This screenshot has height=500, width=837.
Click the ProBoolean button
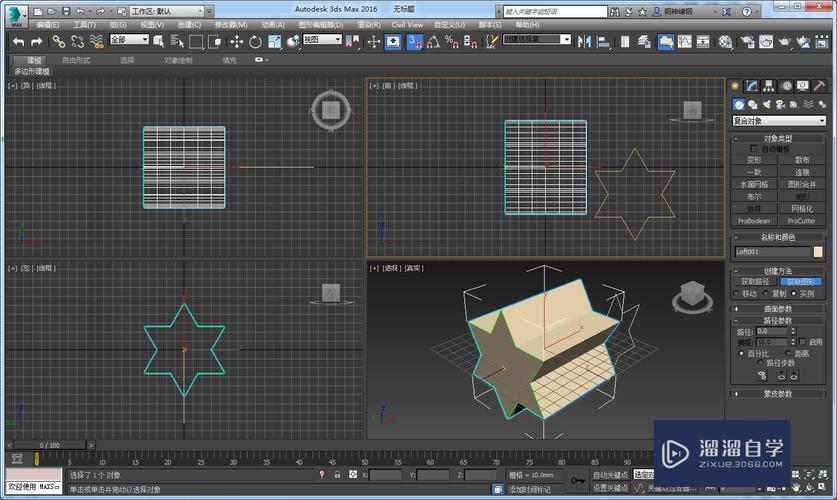(x=755, y=220)
